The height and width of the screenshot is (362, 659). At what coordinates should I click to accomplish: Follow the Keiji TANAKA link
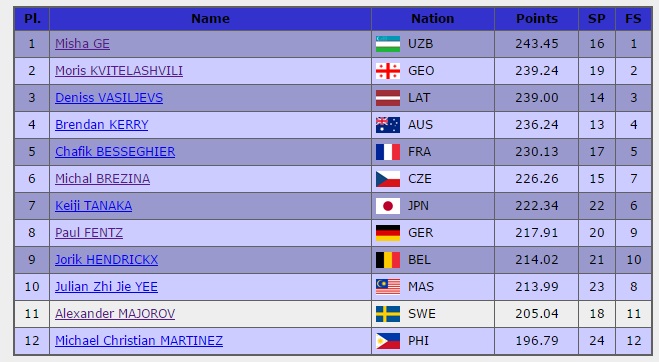click(93, 206)
